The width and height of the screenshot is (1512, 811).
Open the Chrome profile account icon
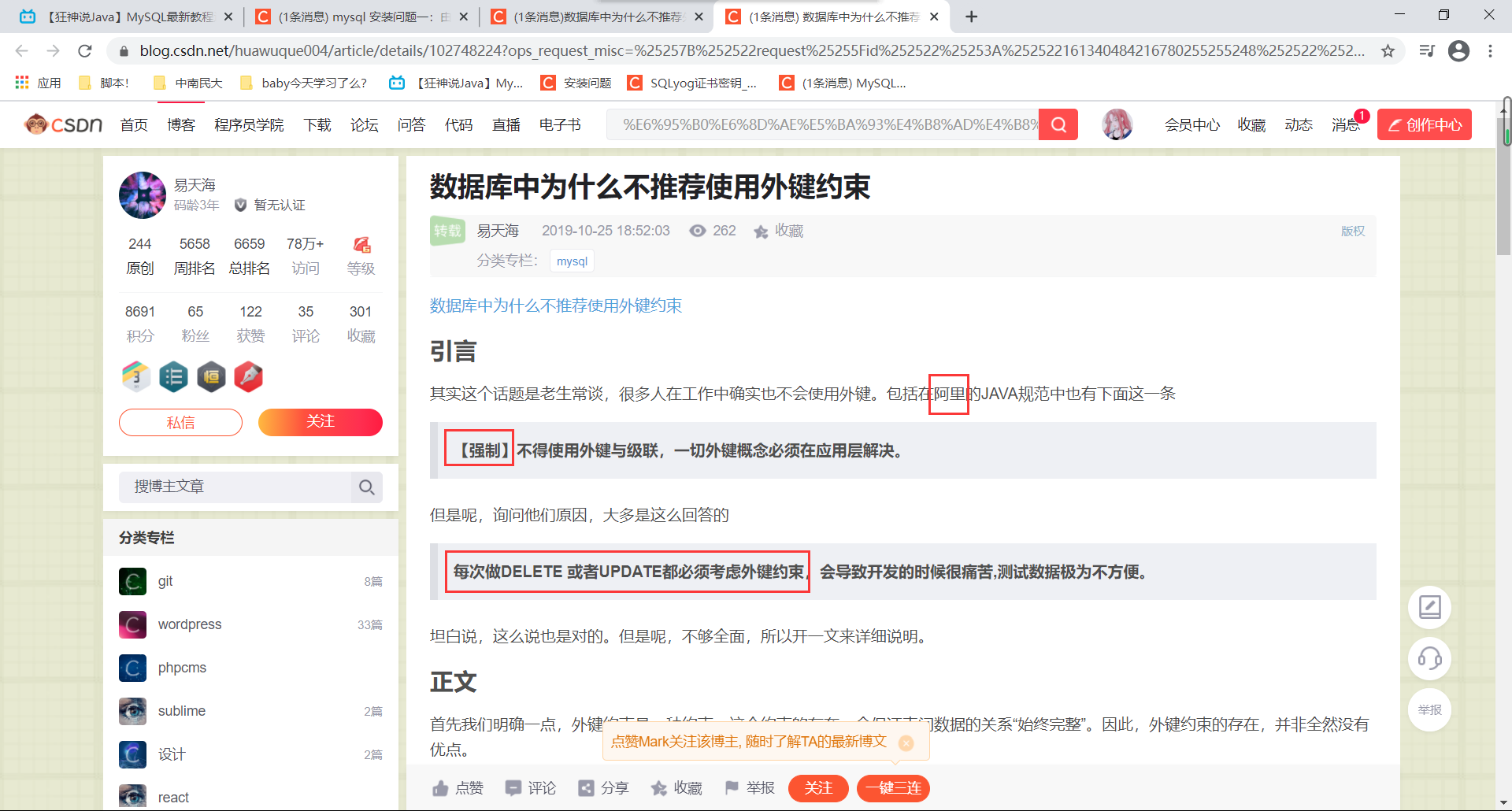click(x=1458, y=51)
